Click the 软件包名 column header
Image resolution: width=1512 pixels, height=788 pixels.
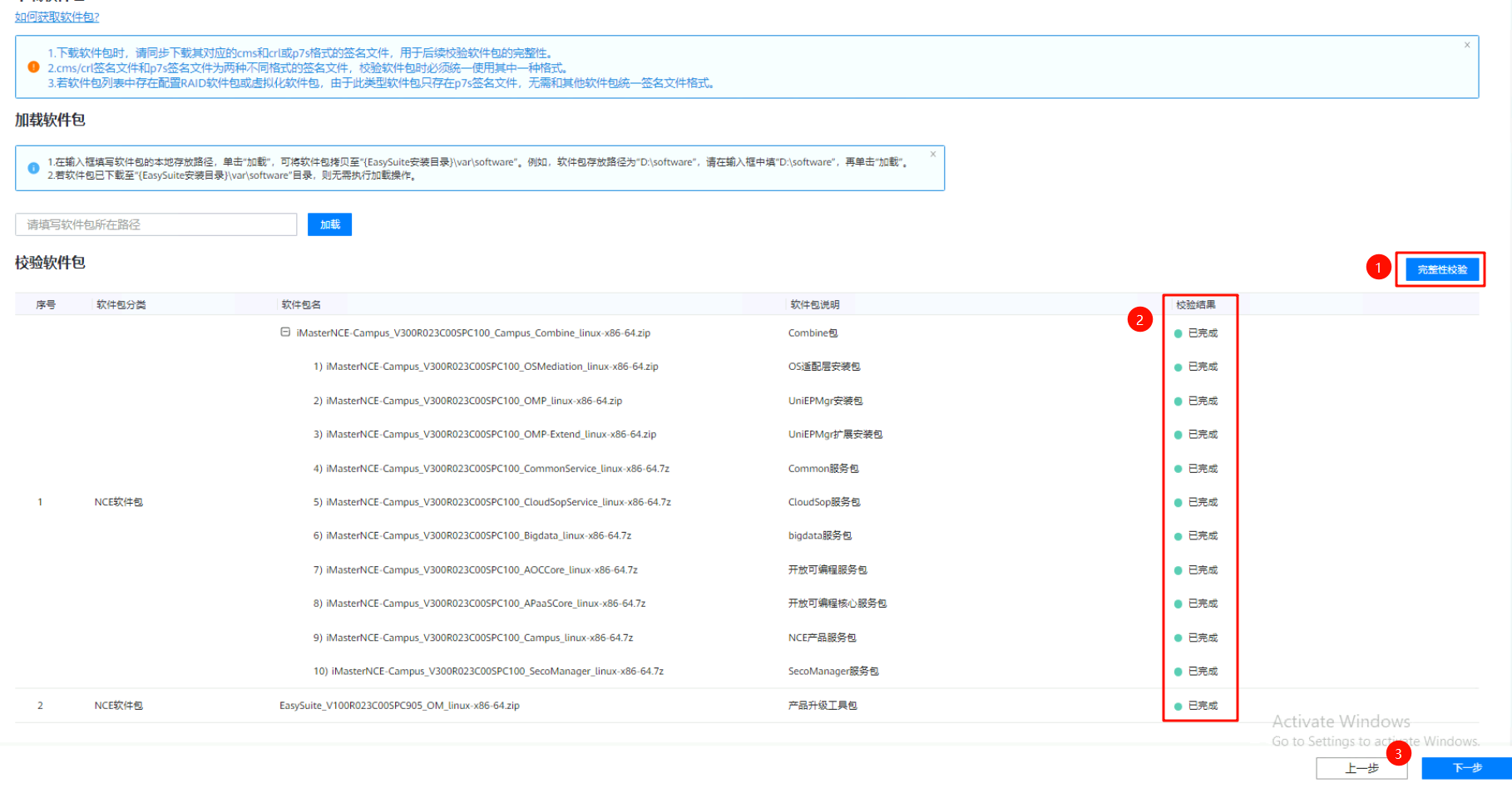click(x=301, y=305)
